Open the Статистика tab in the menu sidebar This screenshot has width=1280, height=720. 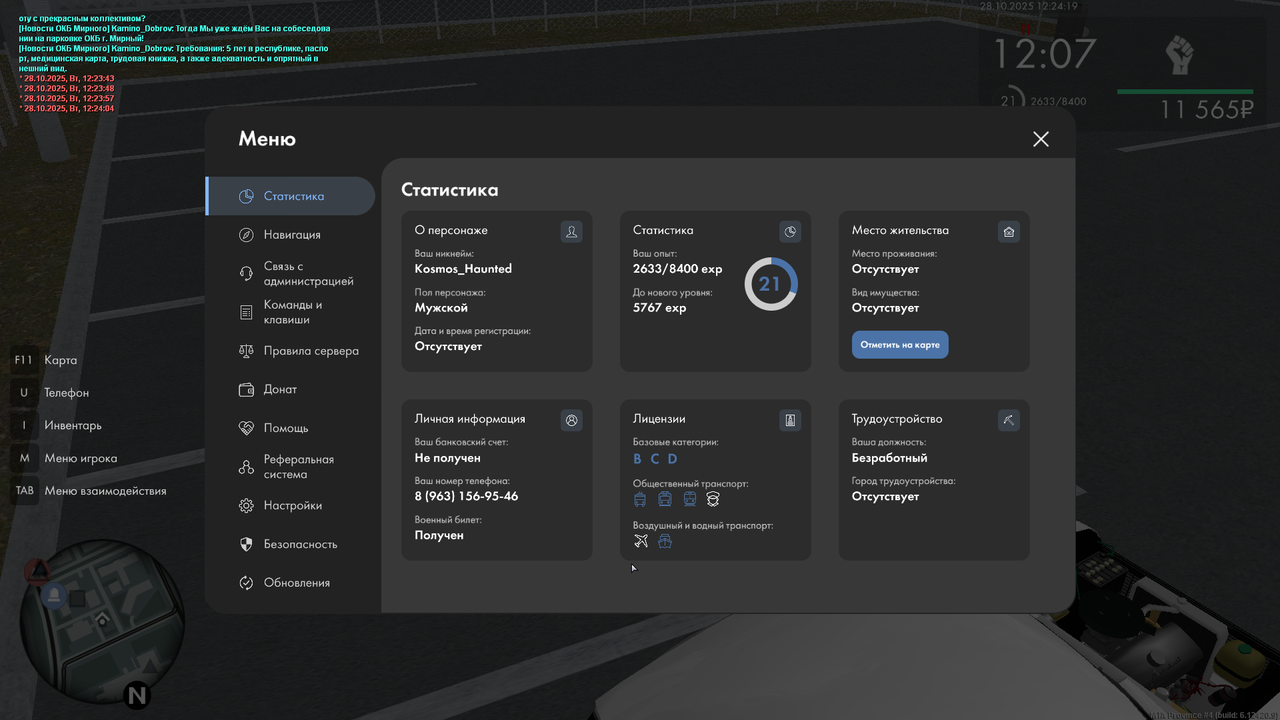pos(290,196)
